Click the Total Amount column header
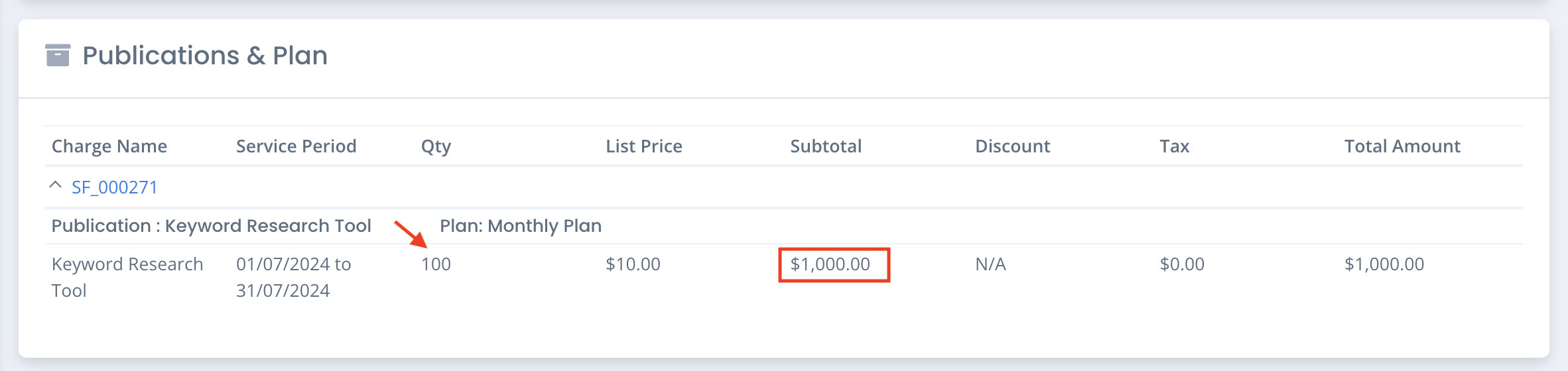This screenshot has height=371, width=1568. (x=1402, y=146)
